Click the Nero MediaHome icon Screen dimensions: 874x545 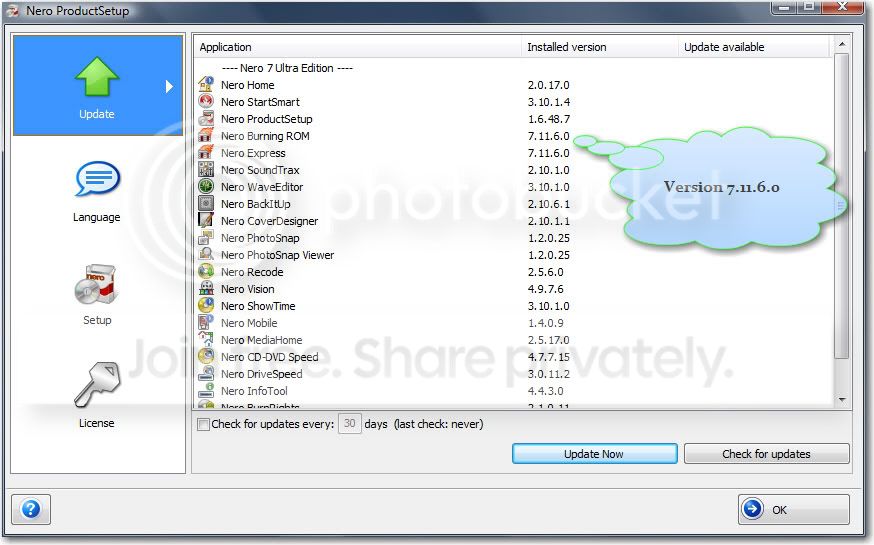point(206,339)
